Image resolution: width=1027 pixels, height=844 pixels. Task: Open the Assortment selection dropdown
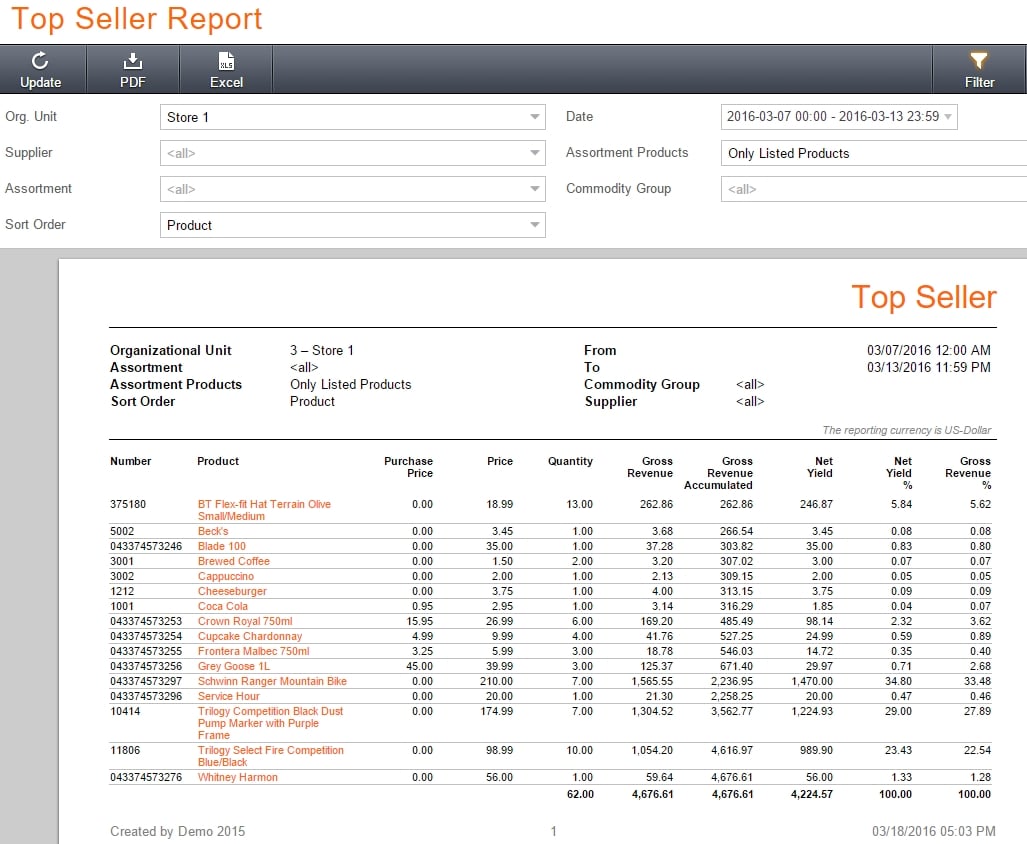point(533,189)
